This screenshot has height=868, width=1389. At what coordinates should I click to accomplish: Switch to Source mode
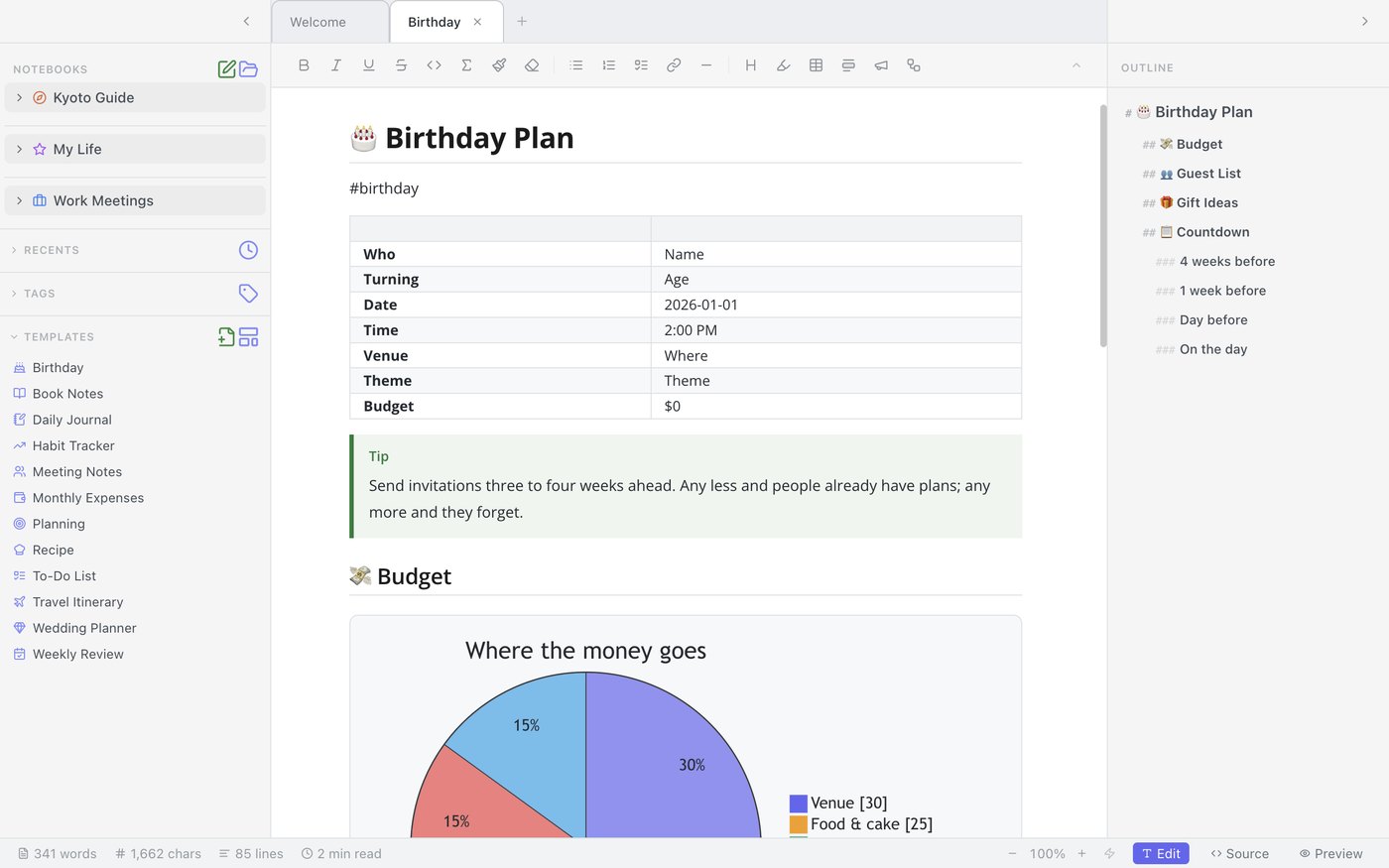1240,853
